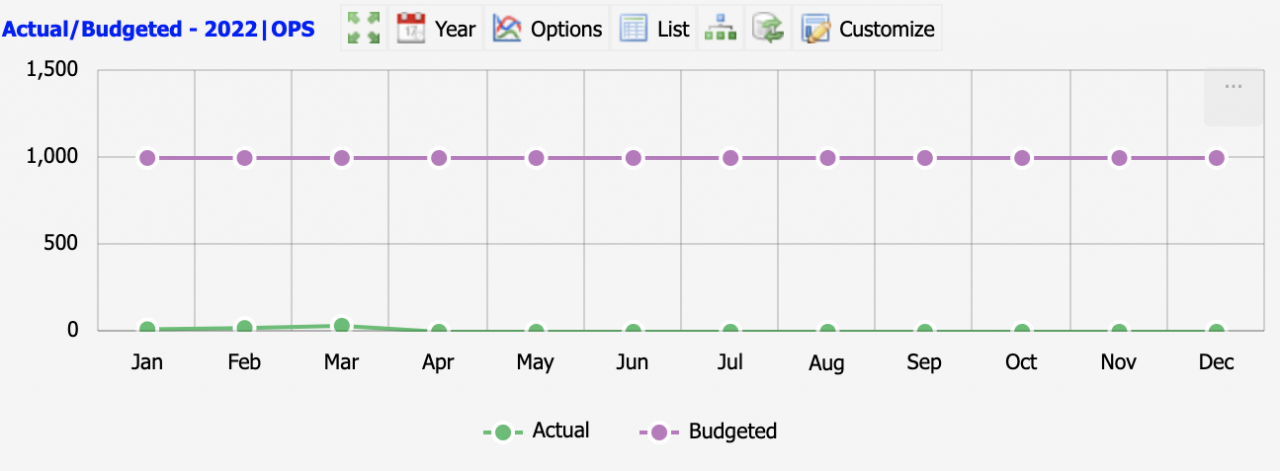Select the Budgeted data point for Jun
The height and width of the screenshot is (471, 1280).
click(x=633, y=158)
